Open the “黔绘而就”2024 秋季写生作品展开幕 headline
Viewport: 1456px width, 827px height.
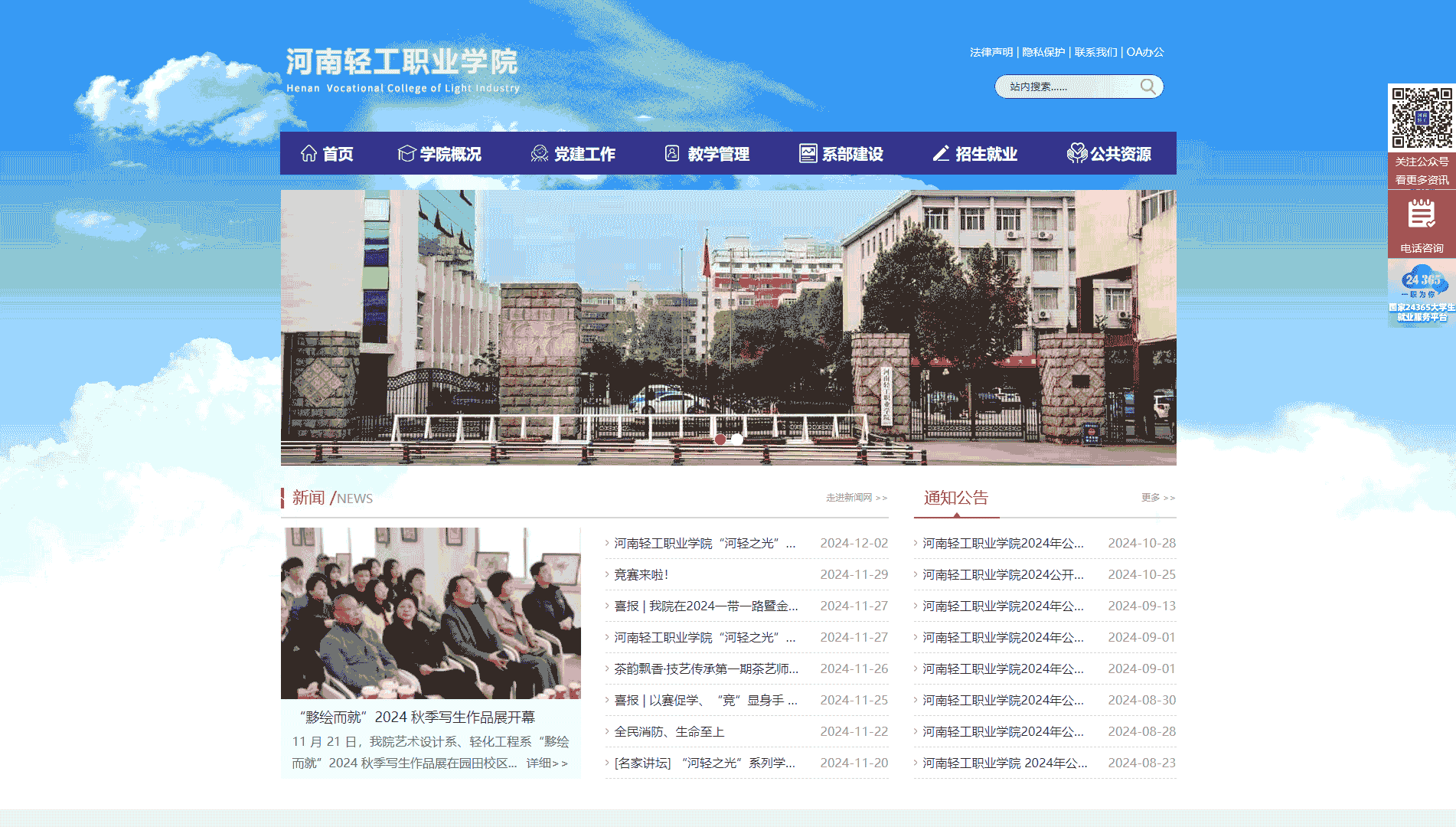coord(417,717)
